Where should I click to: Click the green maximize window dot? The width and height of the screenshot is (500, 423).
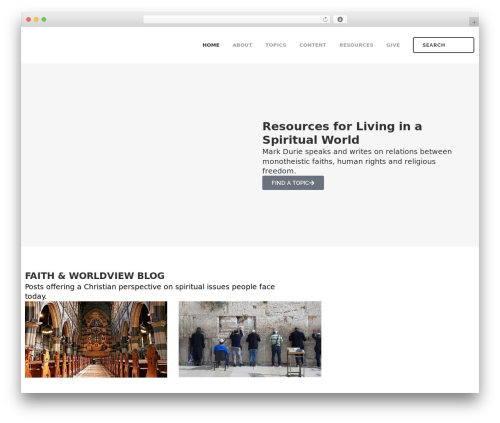(44, 20)
